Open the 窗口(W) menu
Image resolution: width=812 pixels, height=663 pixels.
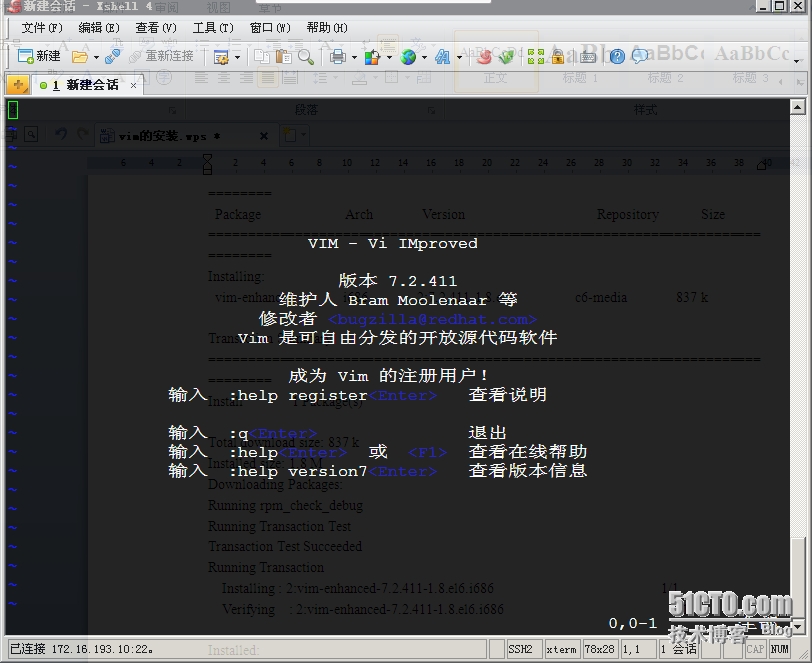coord(270,27)
